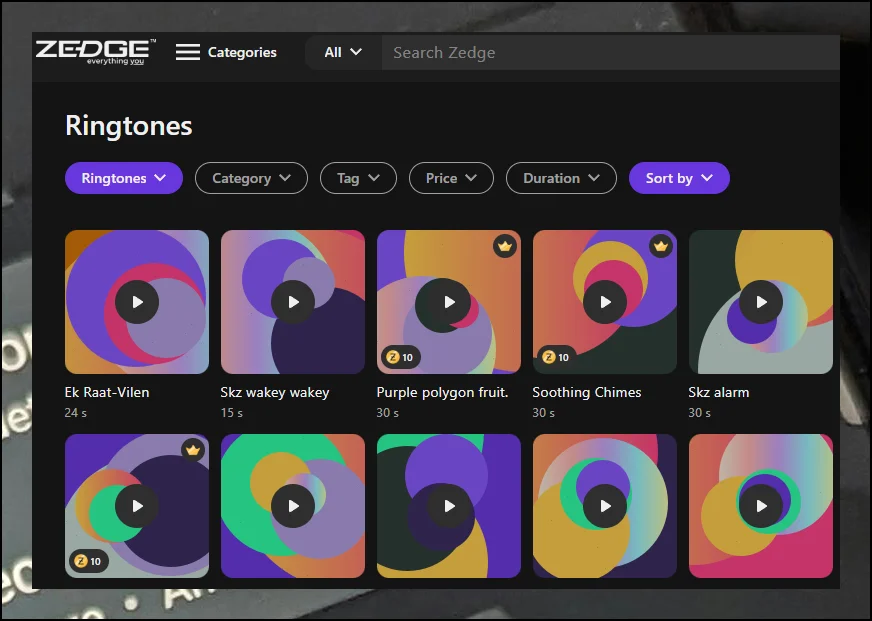The image size is (872, 621).
Task: Open the Sort by dropdown
Action: tap(679, 178)
